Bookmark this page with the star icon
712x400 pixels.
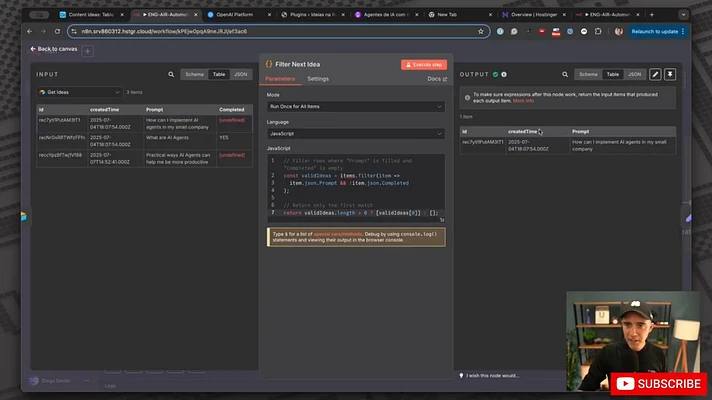point(481,31)
